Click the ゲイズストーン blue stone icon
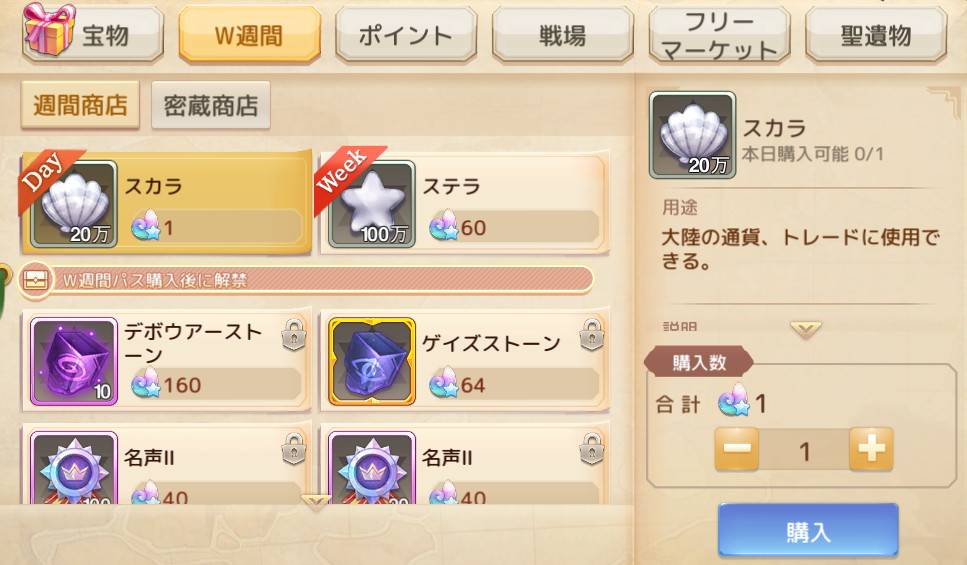The image size is (967, 565). [x=372, y=361]
